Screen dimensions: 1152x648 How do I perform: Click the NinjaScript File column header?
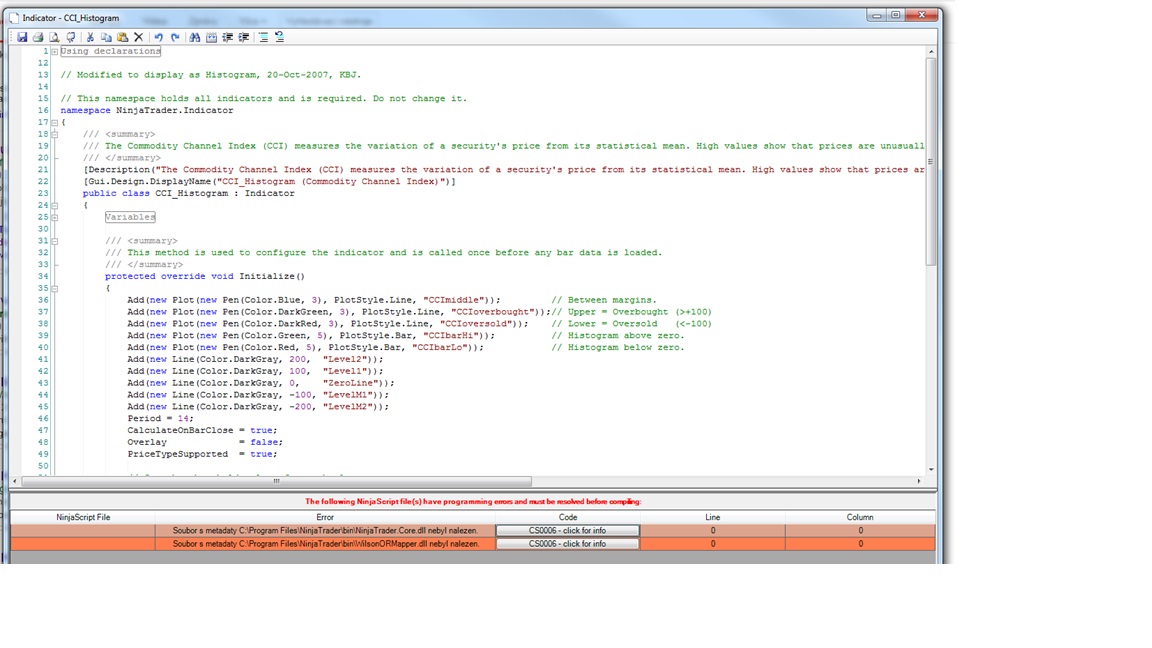click(83, 517)
